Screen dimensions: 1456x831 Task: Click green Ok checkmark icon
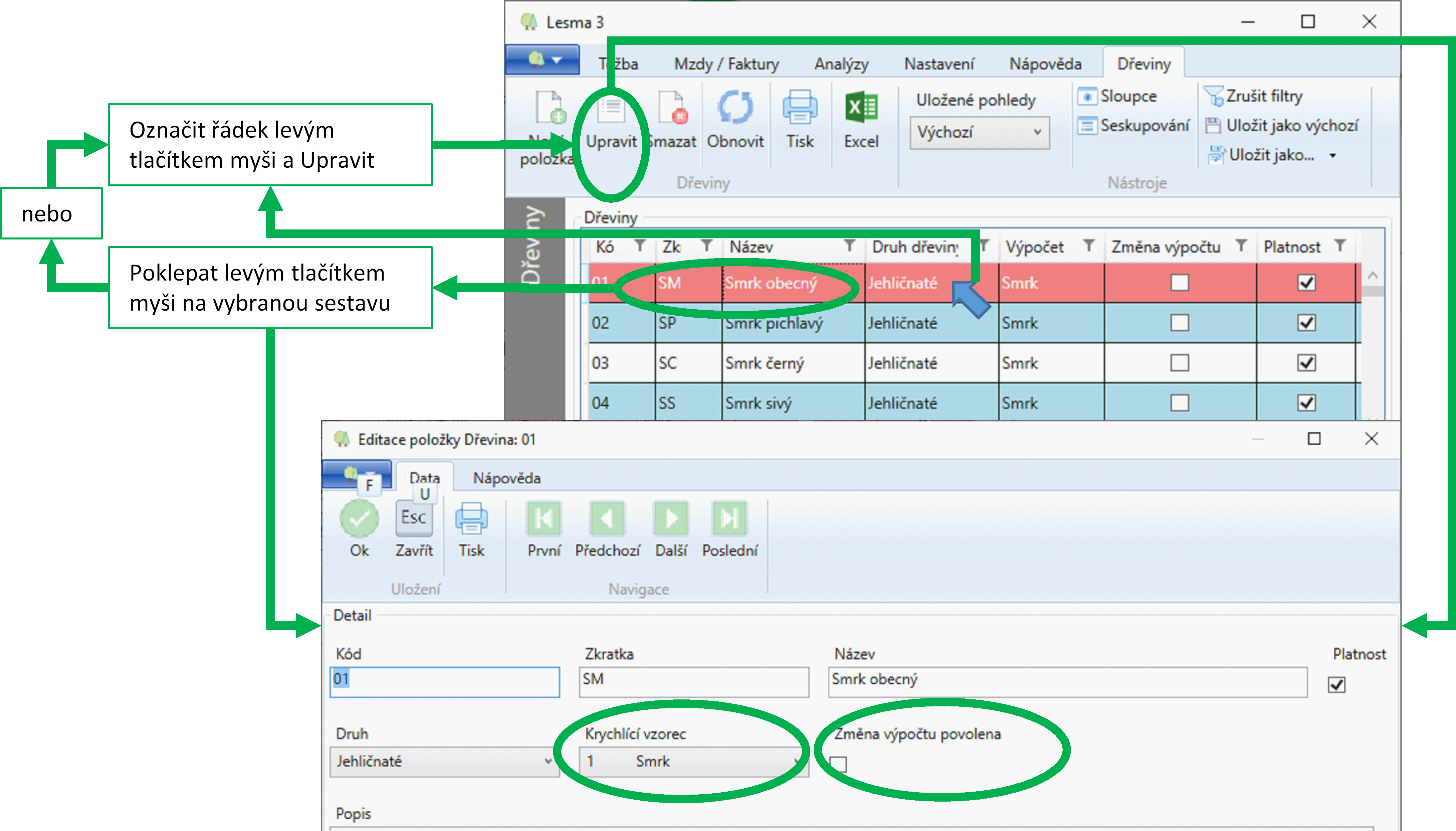click(x=359, y=518)
